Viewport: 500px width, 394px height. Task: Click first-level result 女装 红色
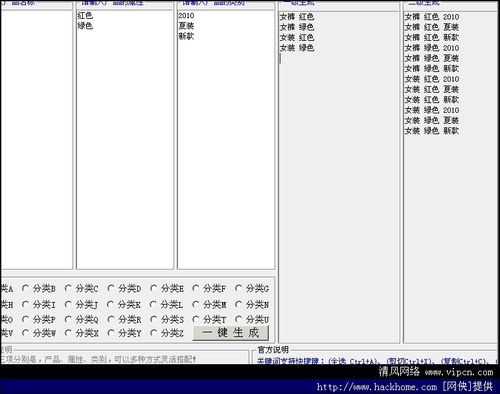click(297, 37)
